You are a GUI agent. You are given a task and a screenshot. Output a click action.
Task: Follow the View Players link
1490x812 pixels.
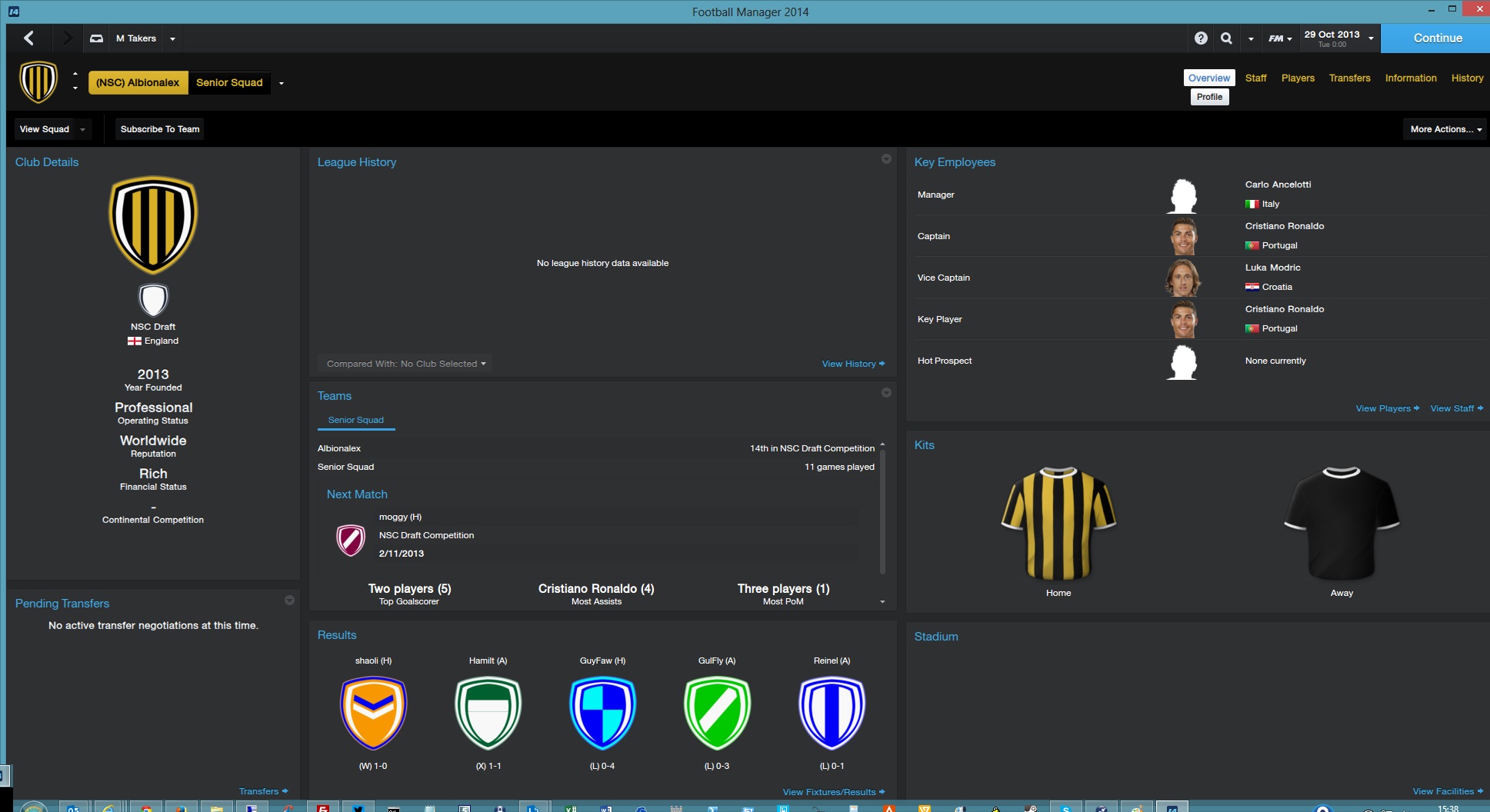pos(1387,408)
